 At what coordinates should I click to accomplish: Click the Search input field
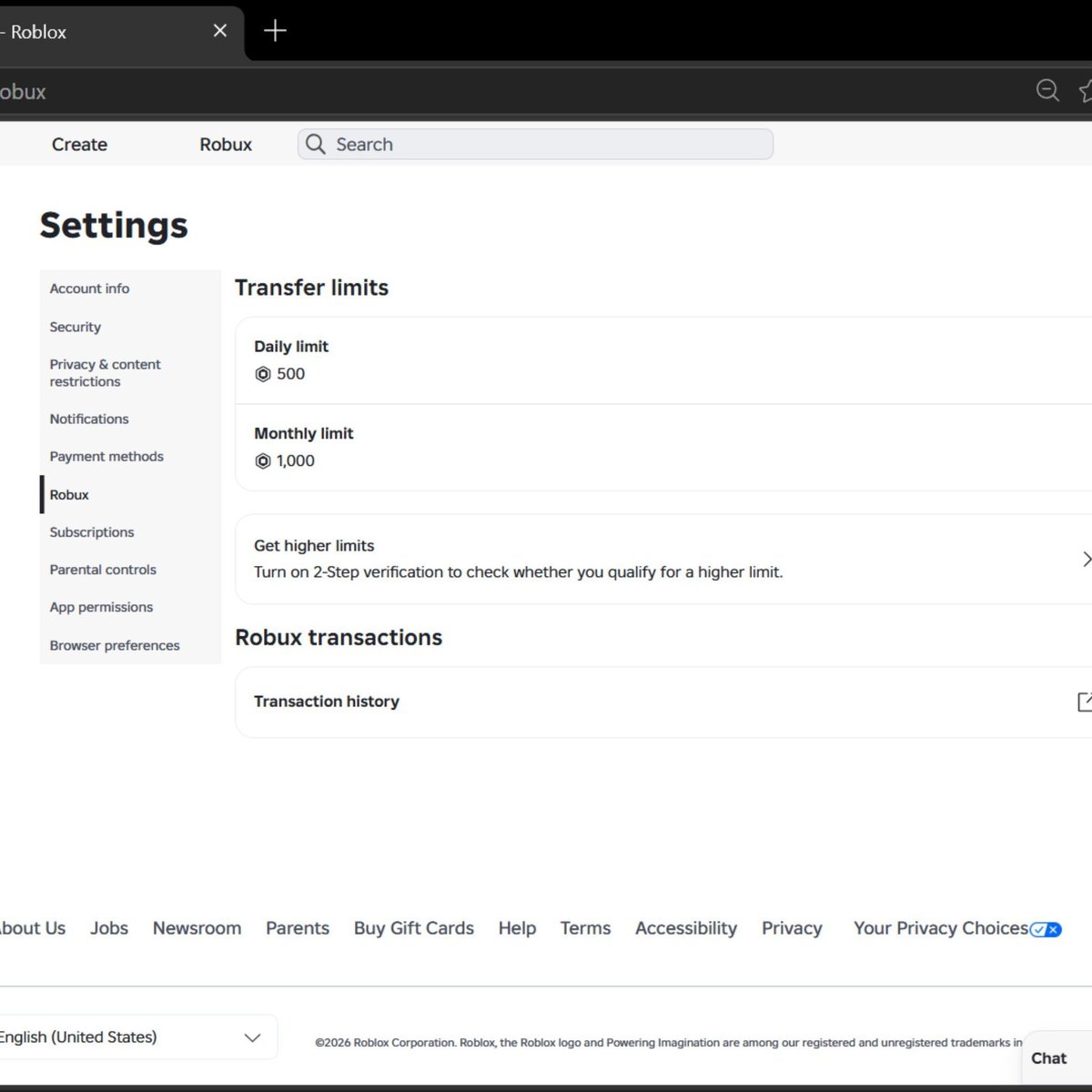click(535, 144)
